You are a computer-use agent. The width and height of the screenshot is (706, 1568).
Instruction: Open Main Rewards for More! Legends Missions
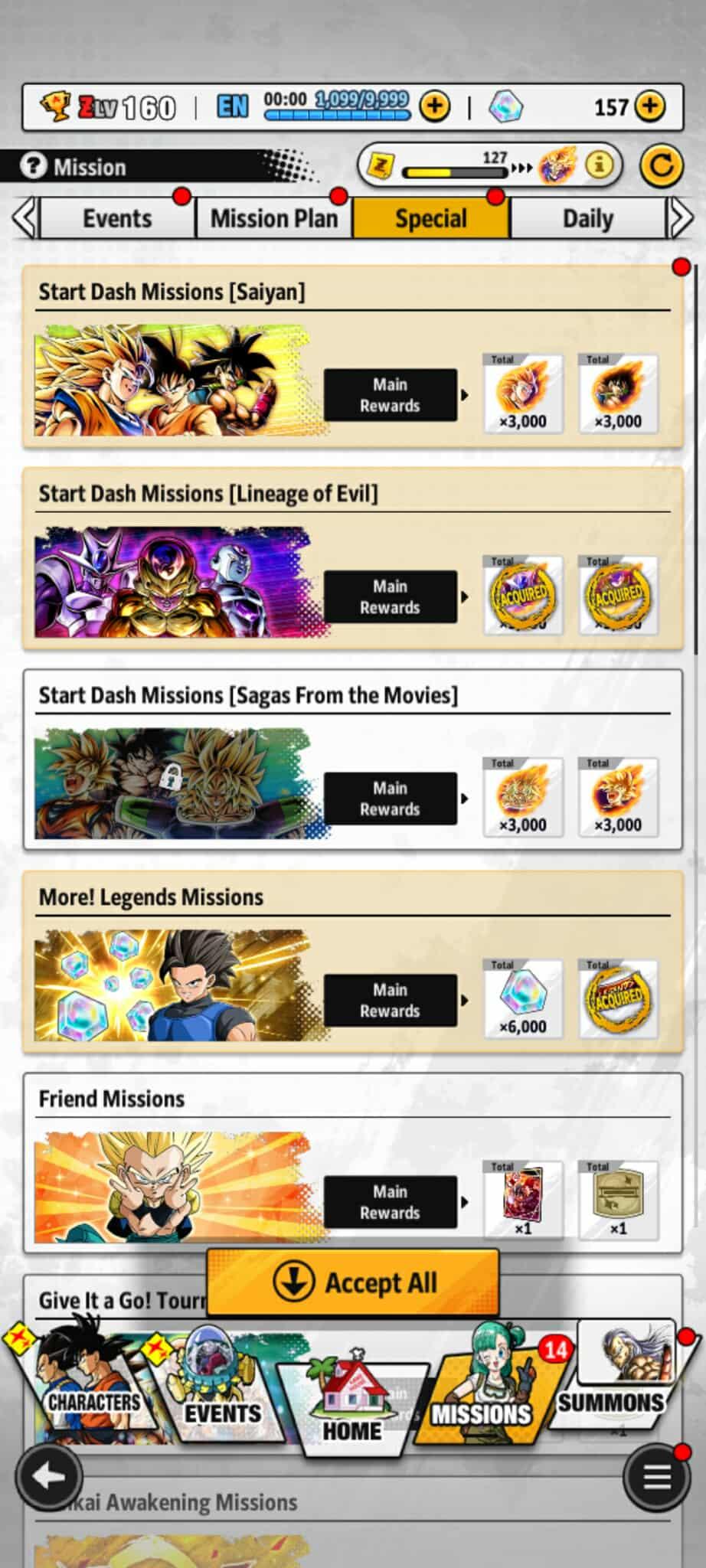(x=391, y=1000)
